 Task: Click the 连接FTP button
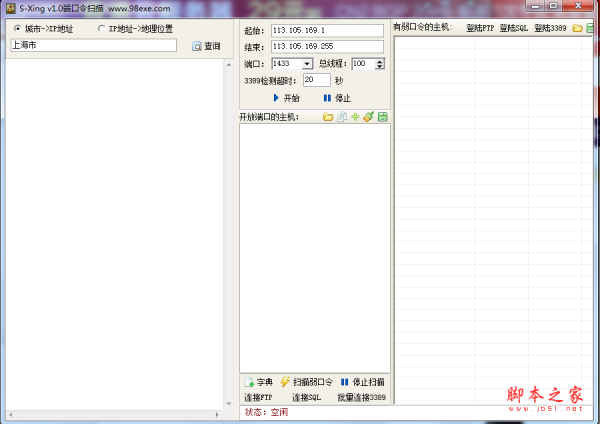click(x=258, y=398)
